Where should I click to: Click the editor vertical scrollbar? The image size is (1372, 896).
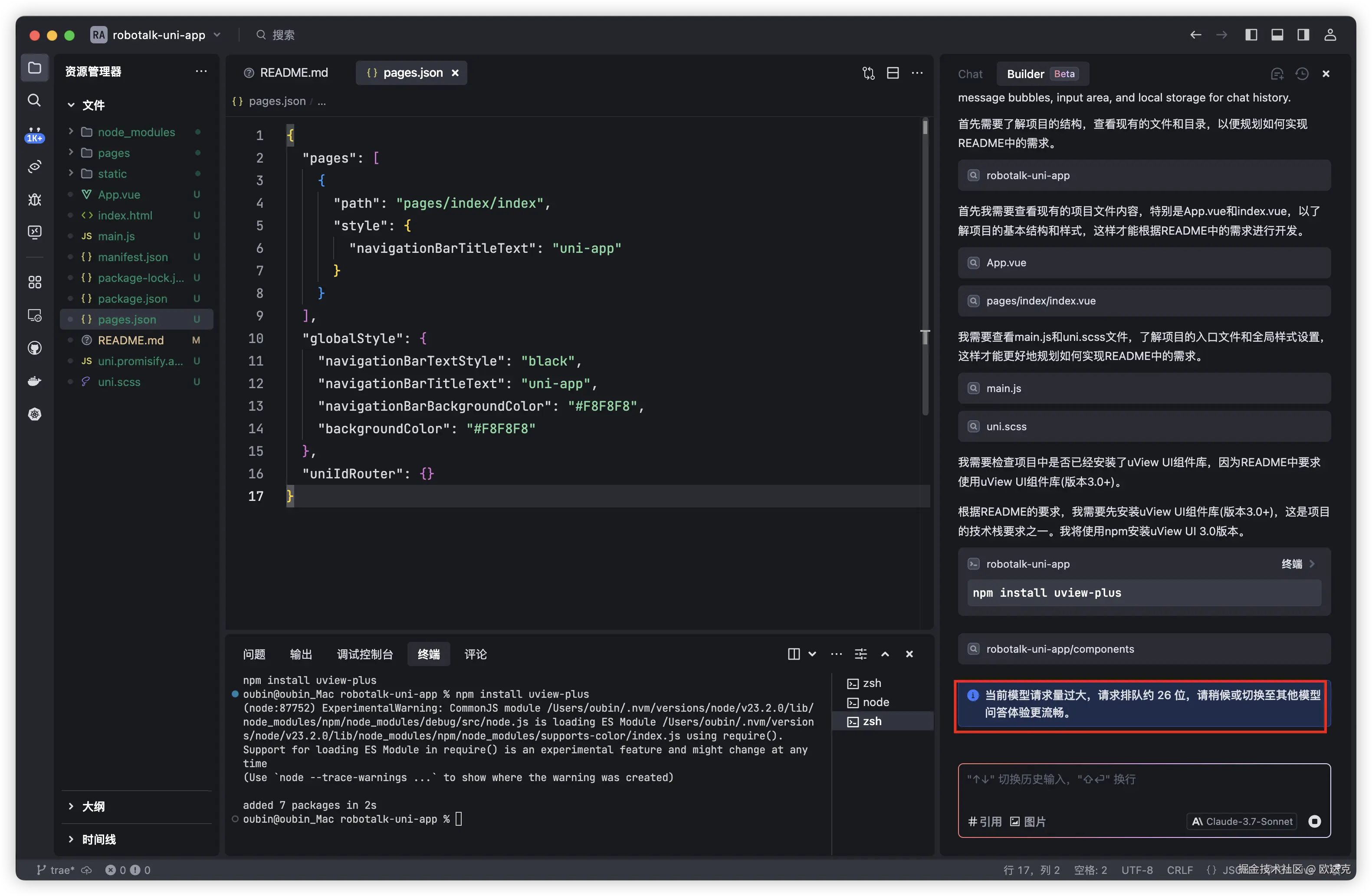tap(925, 265)
